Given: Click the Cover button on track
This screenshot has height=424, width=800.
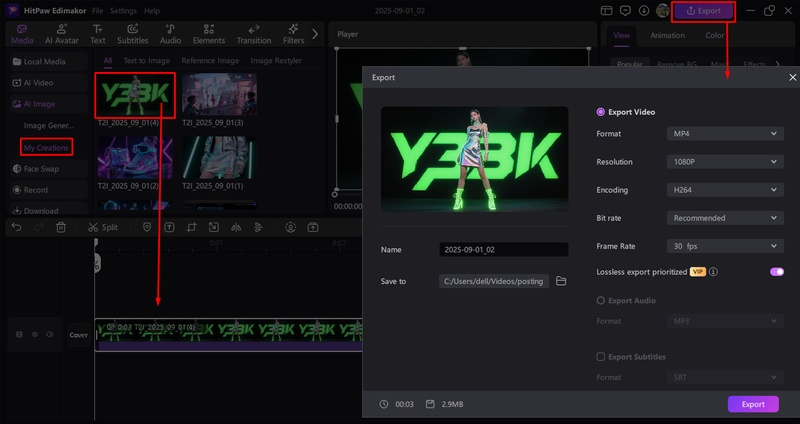Looking at the screenshot, I should click(x=79, y=335).
